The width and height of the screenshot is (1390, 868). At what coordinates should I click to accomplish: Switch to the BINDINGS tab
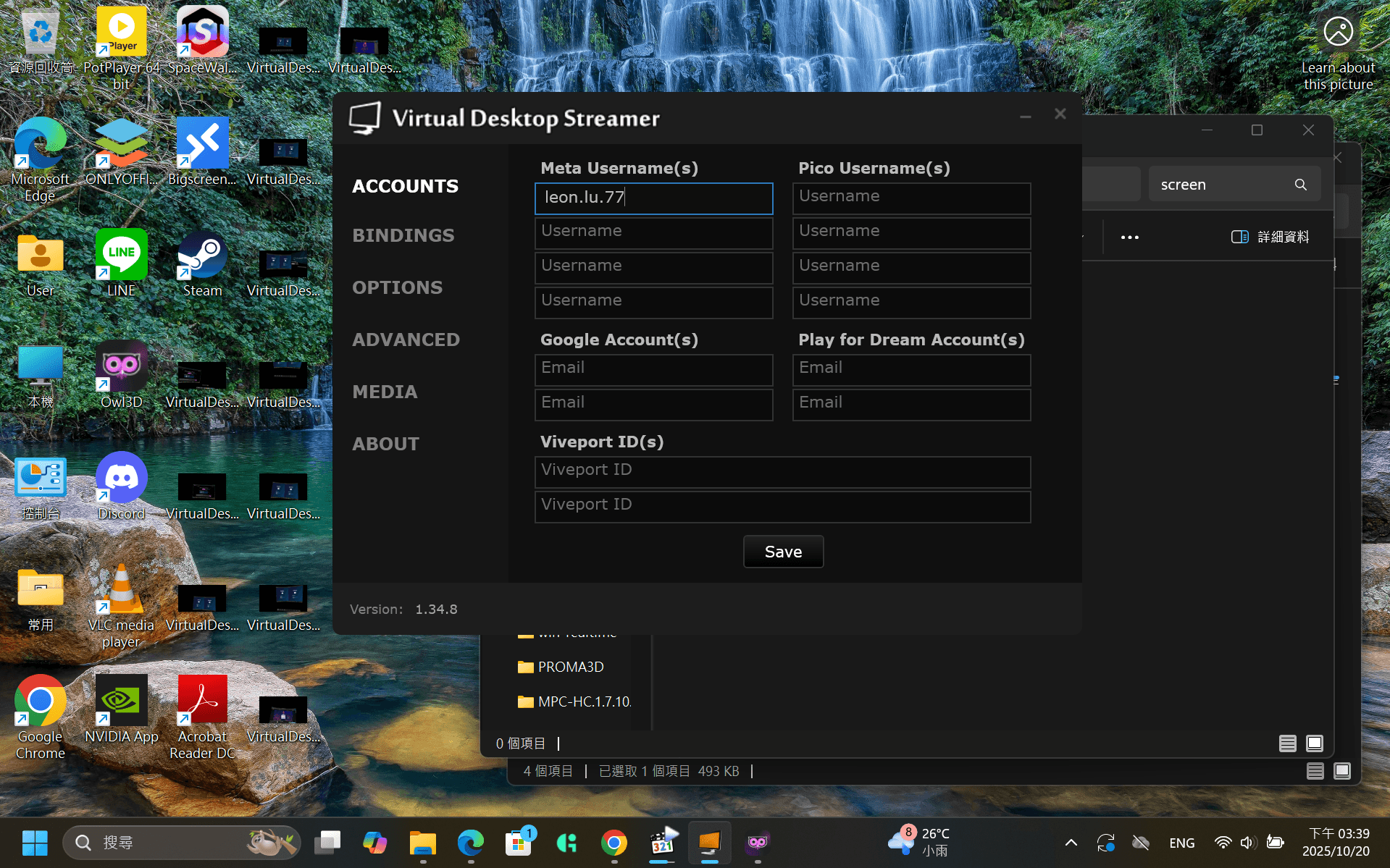(x=403, y=235)
